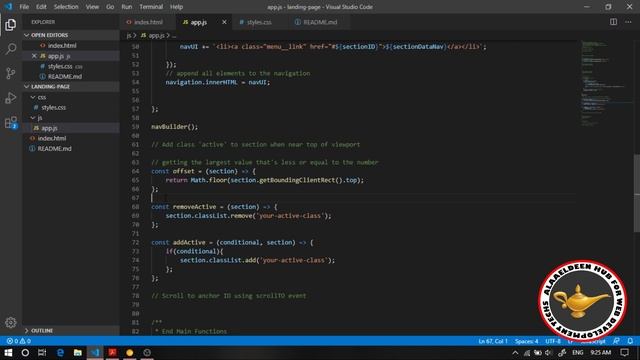This screenshot has width=640, height=360.
Task: Expand the Outline section
Action: [71, 331]
